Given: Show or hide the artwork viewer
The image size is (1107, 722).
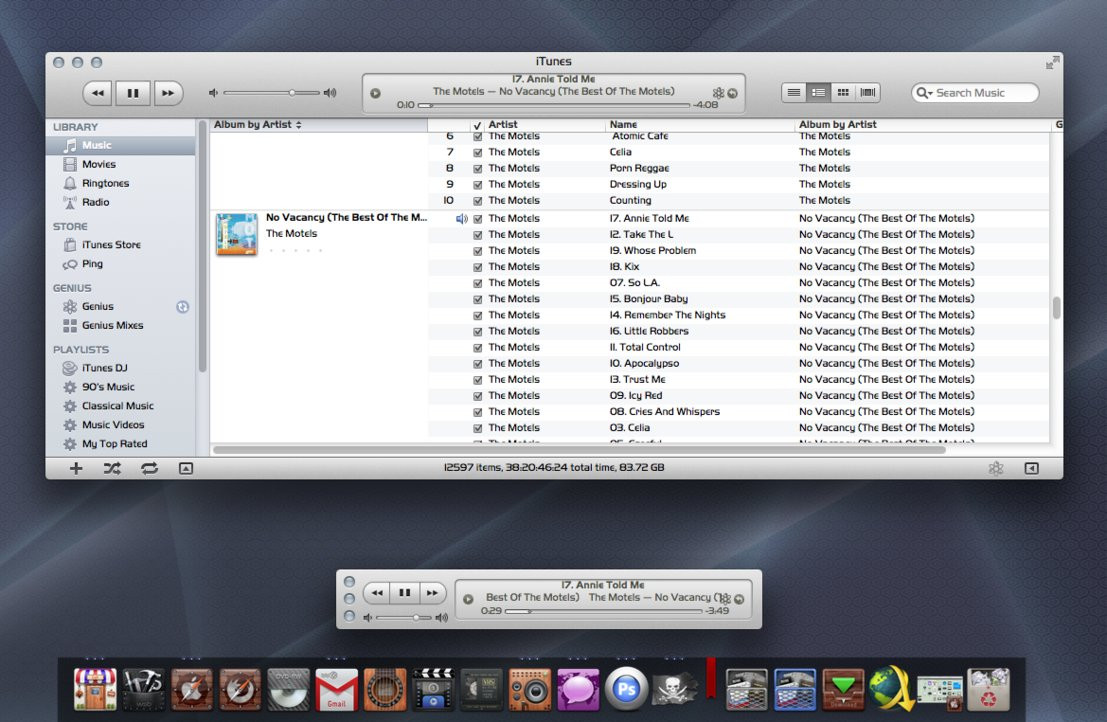Looking at the screenshot, I should (x=186, y=468).
